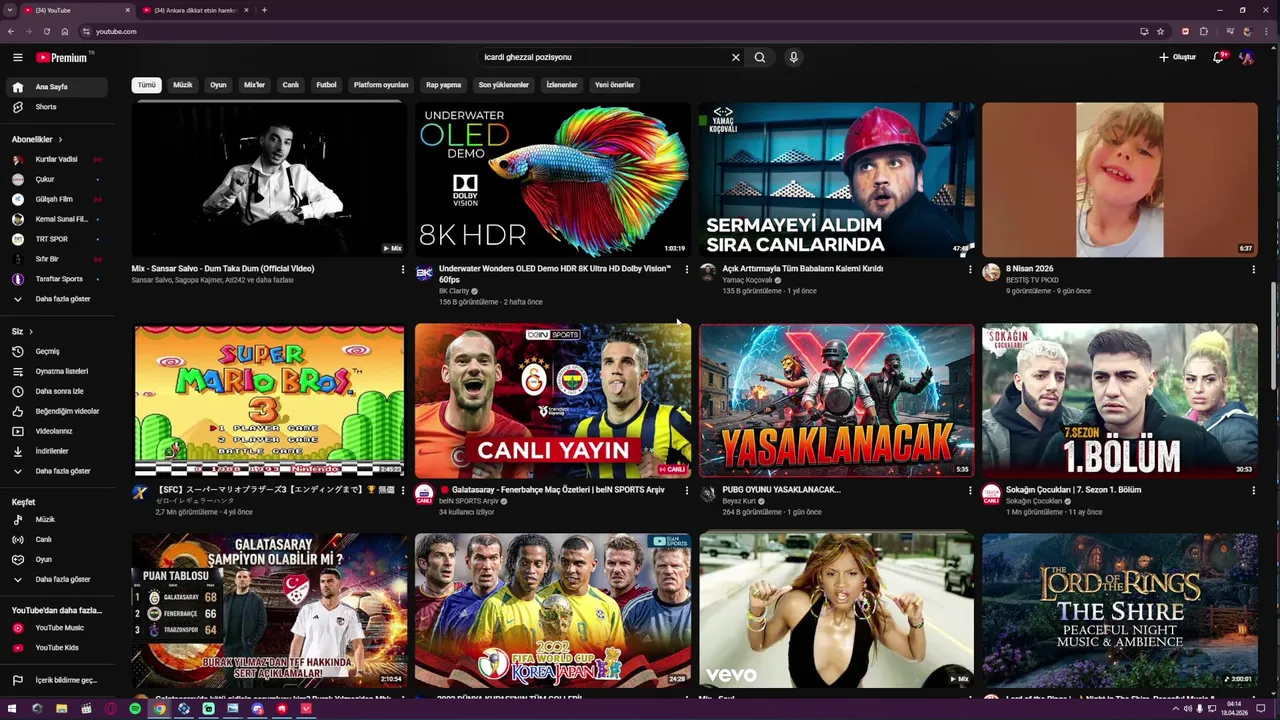1280x720 pixels.
Task: Clear the search box with X
Action: point(736,57)
